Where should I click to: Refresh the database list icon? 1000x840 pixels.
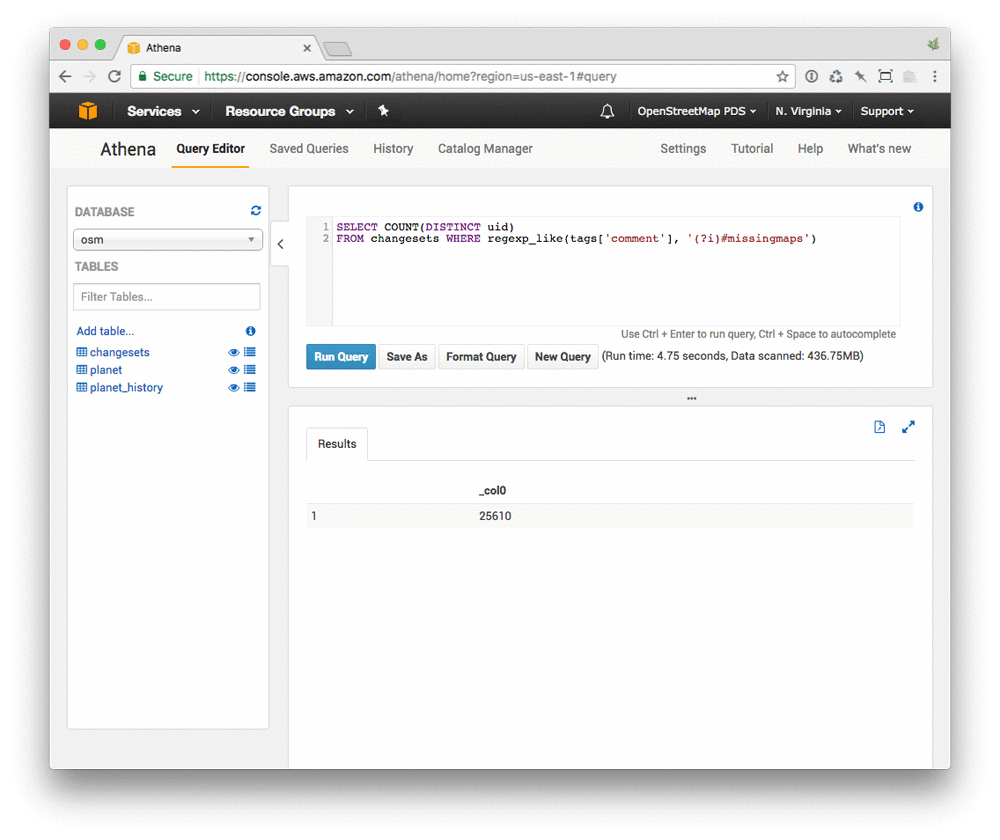pyautogui.click(x=256, y=210)
